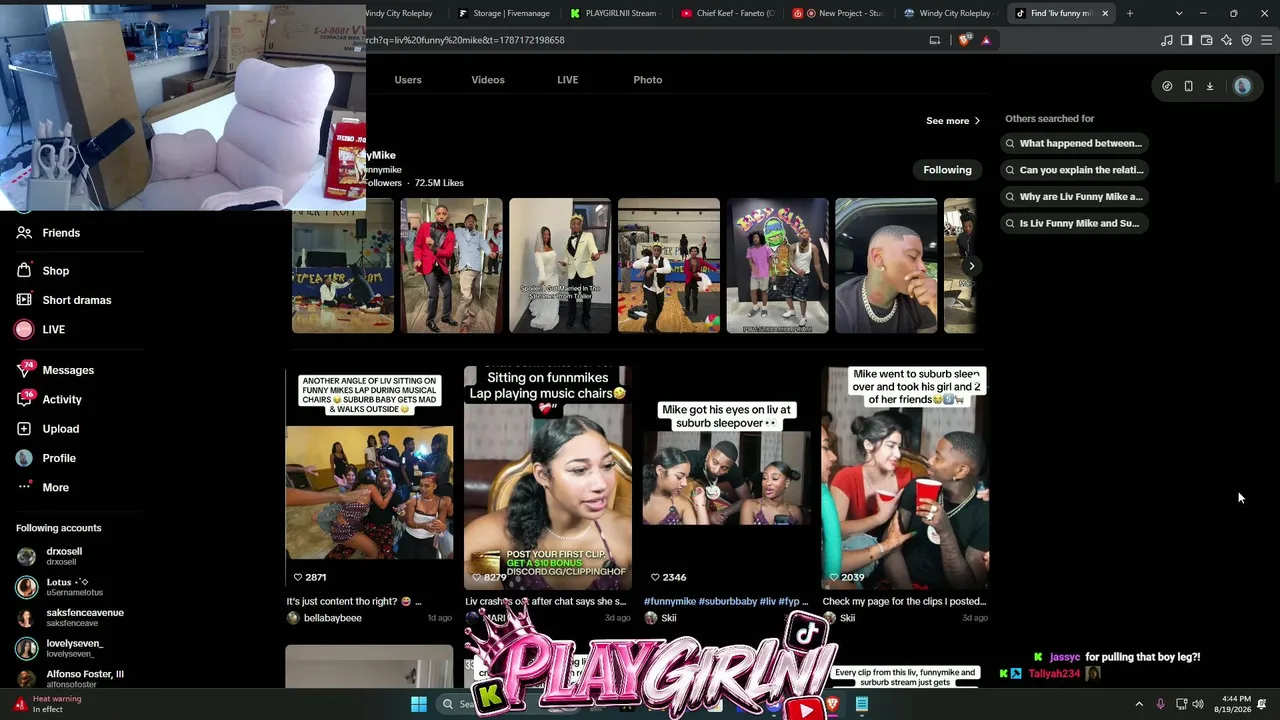Open bellababyeee's creator profile

pyautogui.click(x=324, y=618)
